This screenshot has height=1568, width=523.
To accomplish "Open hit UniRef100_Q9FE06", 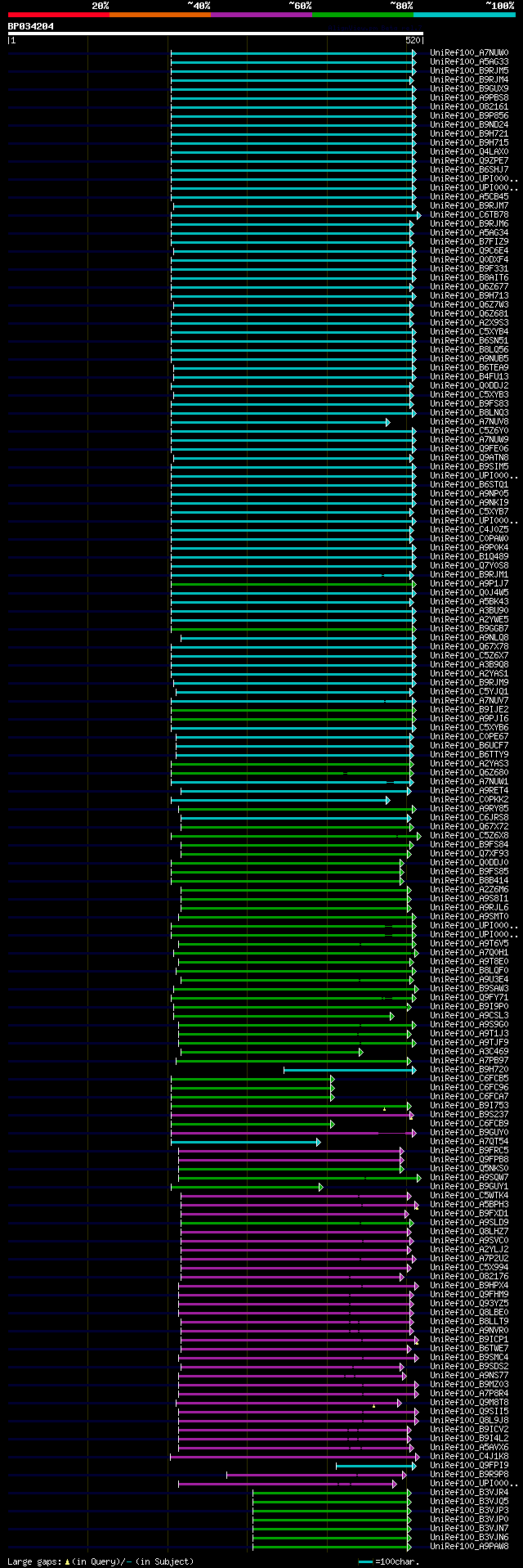I will [x=469, y=449].
